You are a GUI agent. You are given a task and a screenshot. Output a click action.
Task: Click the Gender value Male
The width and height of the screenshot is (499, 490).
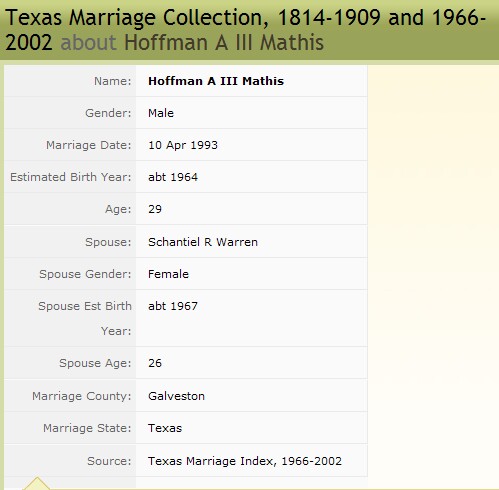[x=161, y=113]
